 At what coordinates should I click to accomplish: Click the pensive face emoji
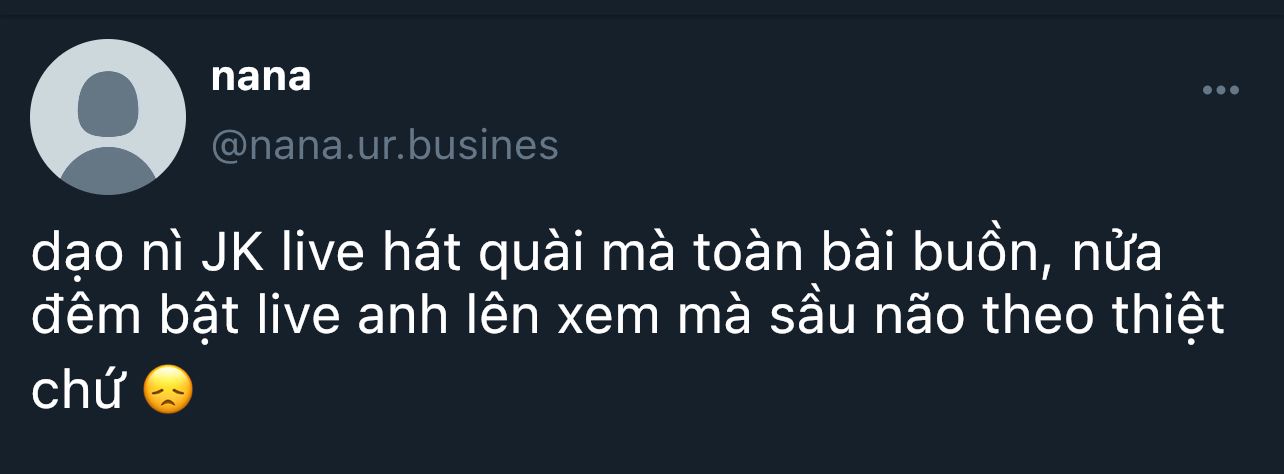click(x=167, y=391)
